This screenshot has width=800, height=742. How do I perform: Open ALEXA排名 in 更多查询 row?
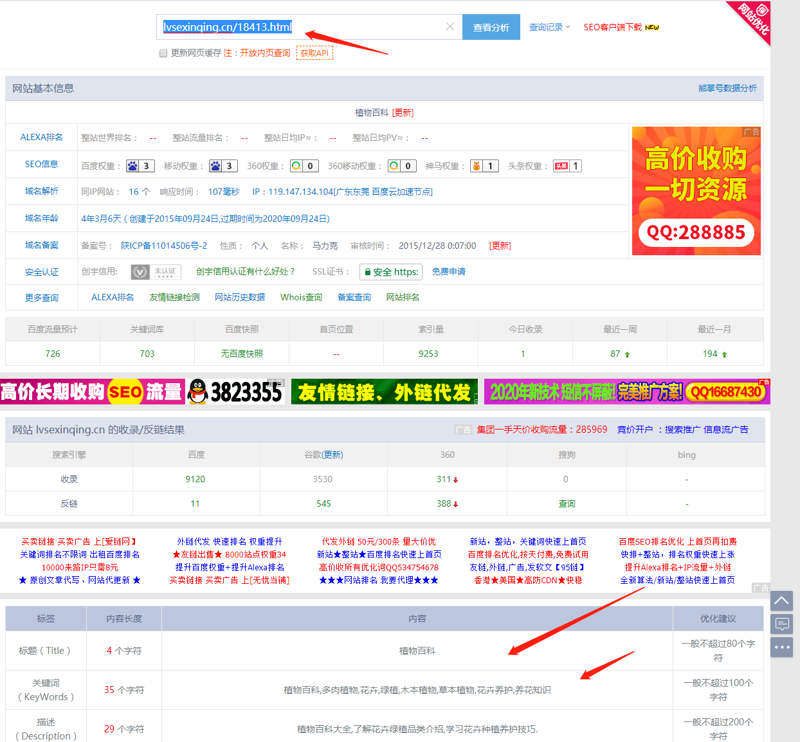click(112, 298)
